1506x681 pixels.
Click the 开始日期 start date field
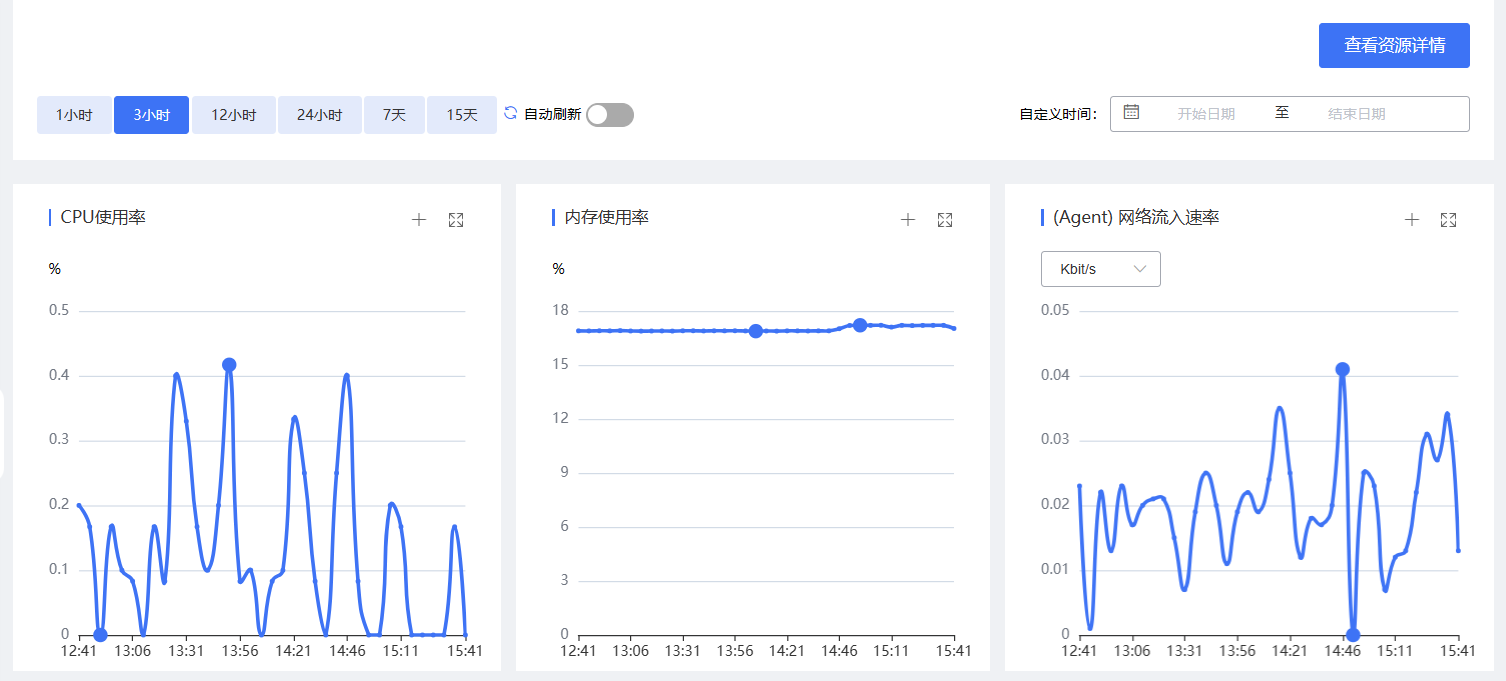click(1205, 114)
